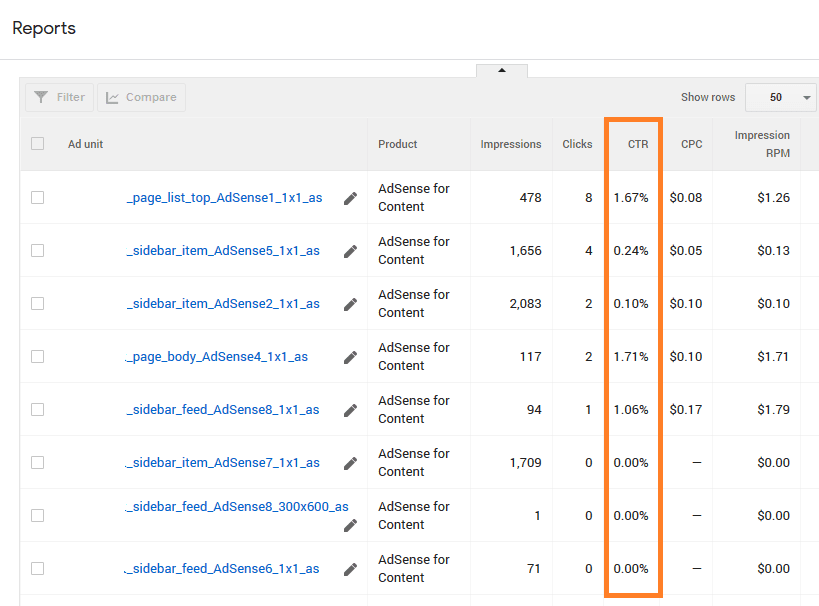Screen dimensions: 819x606
Task: Click the 0.10% CTR value
Action: tap(631, 304)
